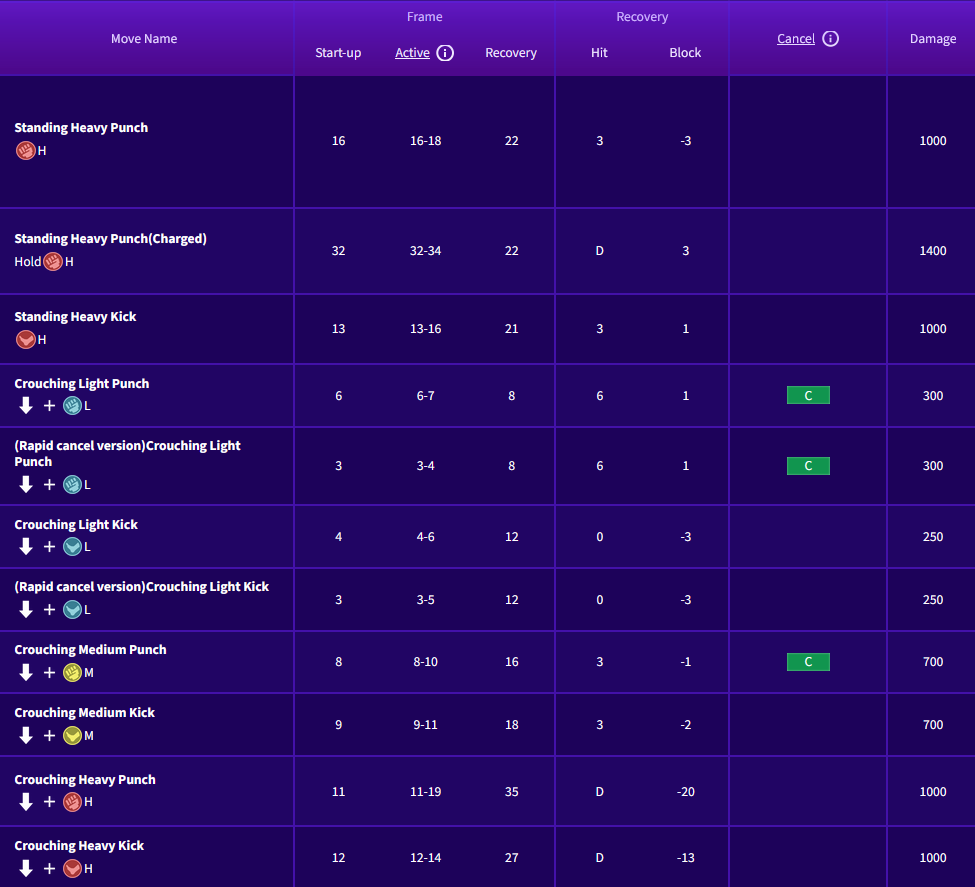Click the C badge in Rapid cancel Crouching Light Punch row

(x=808, y=466)
